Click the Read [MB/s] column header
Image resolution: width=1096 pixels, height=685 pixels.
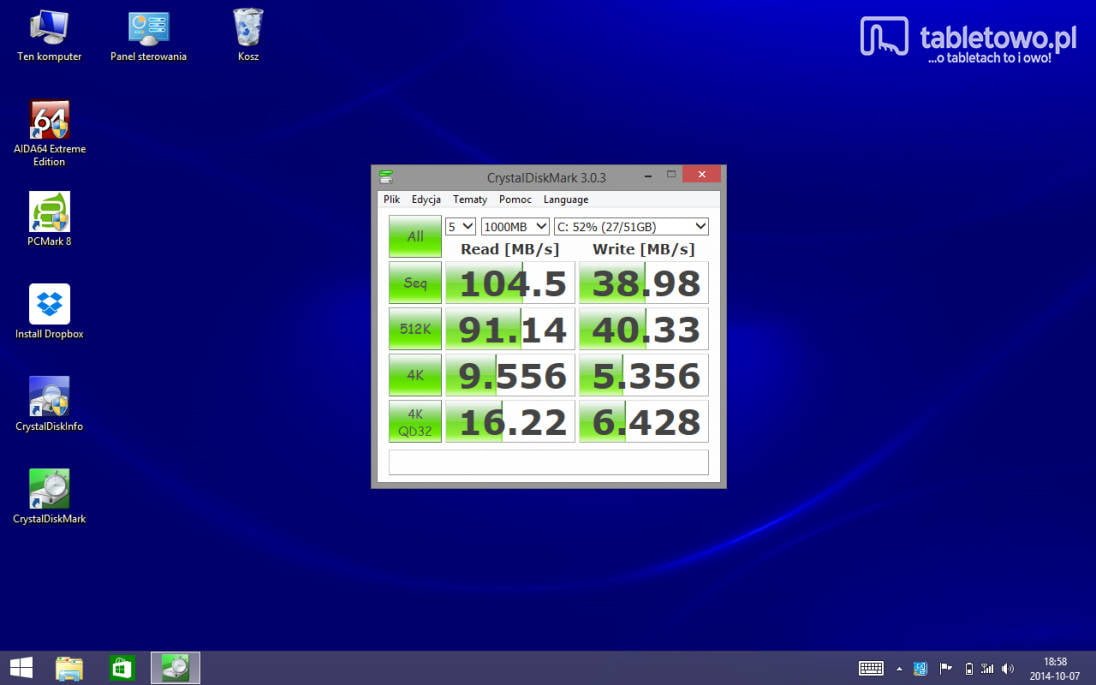pos(510,249)
